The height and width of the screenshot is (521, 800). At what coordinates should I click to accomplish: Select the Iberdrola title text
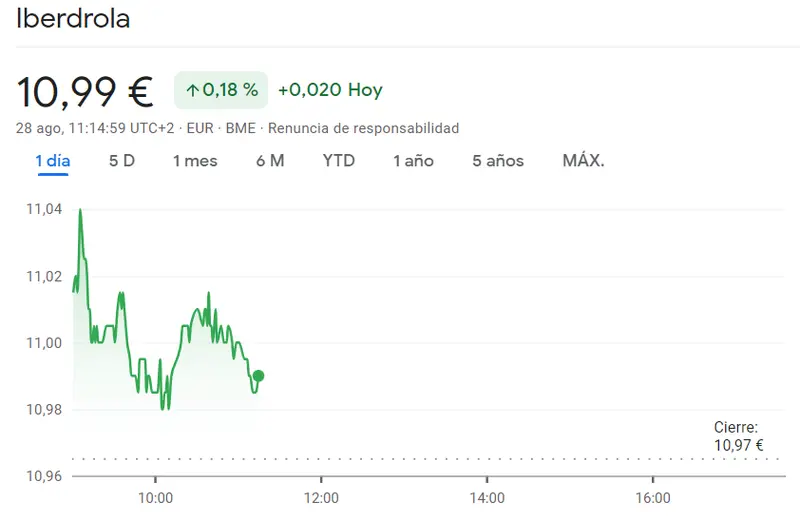[x=73, y=19]
